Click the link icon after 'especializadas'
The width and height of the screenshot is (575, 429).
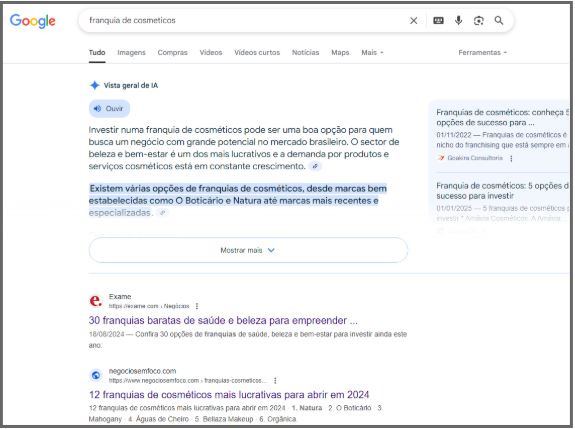point(162,213)
